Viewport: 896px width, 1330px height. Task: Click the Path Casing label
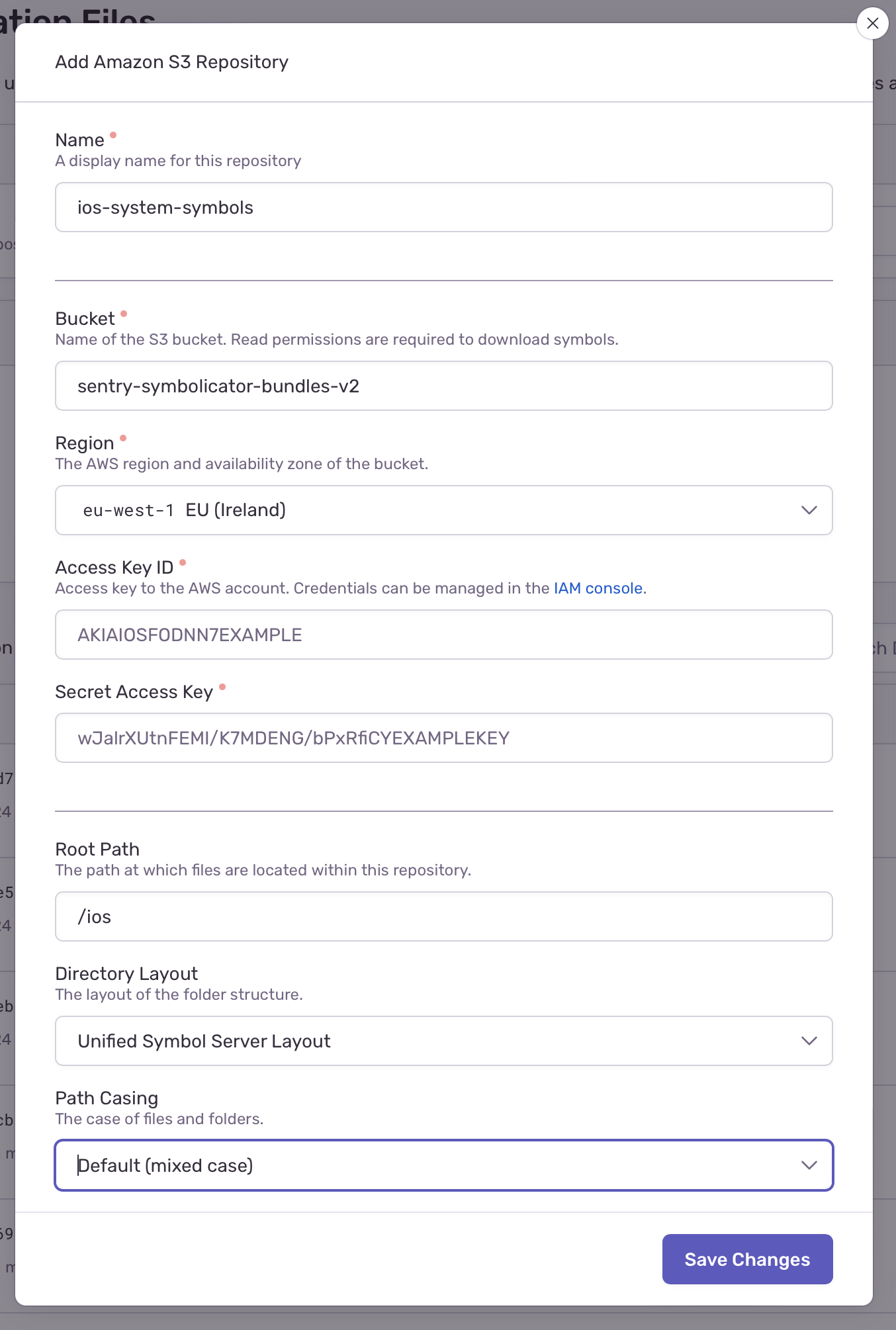point(107,1098)
